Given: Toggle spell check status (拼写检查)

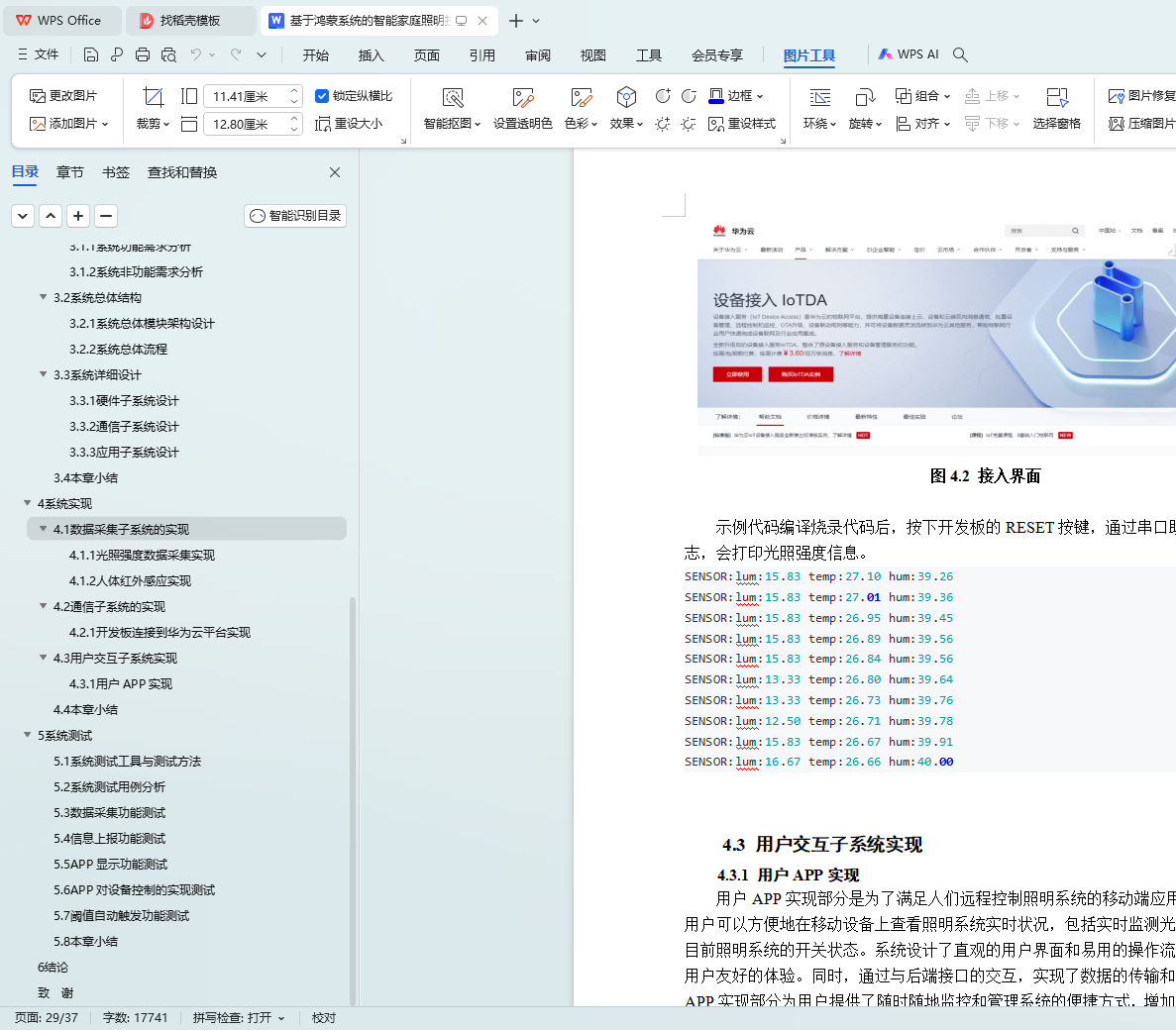Looking at the screenshot, I should (239, 1017).
